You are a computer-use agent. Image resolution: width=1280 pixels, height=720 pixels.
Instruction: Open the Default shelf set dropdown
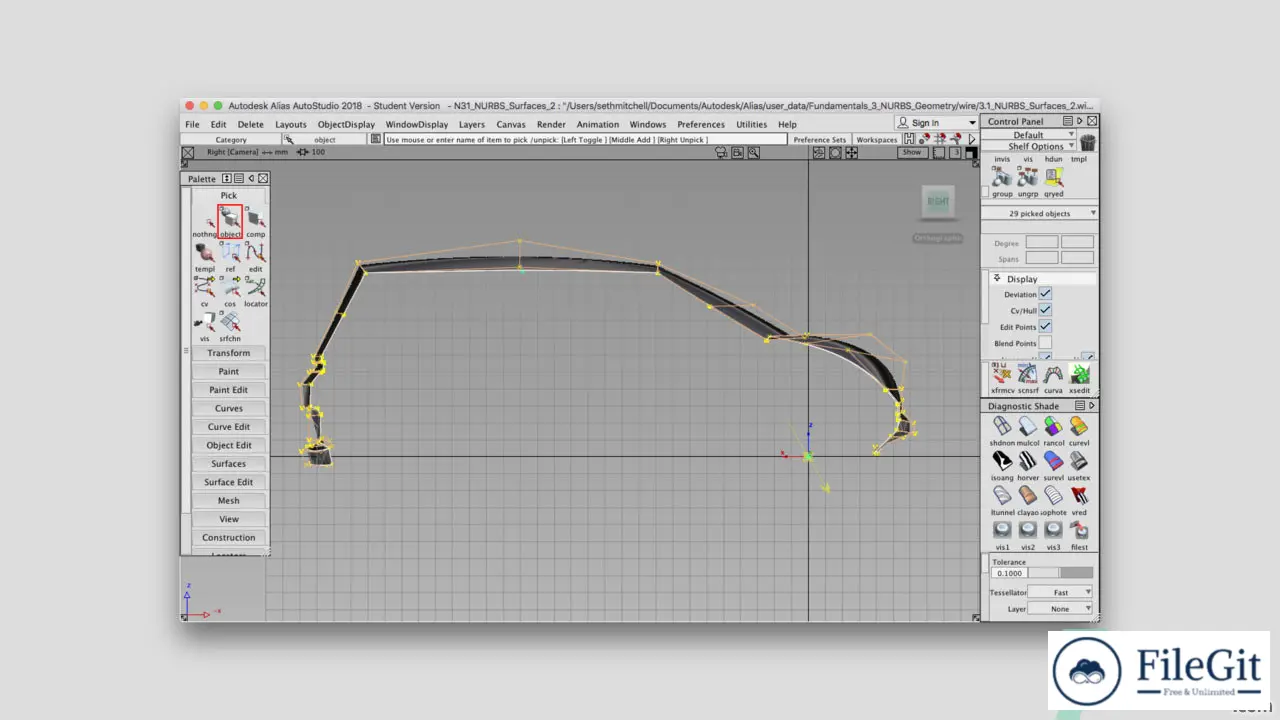(1029, 135)
